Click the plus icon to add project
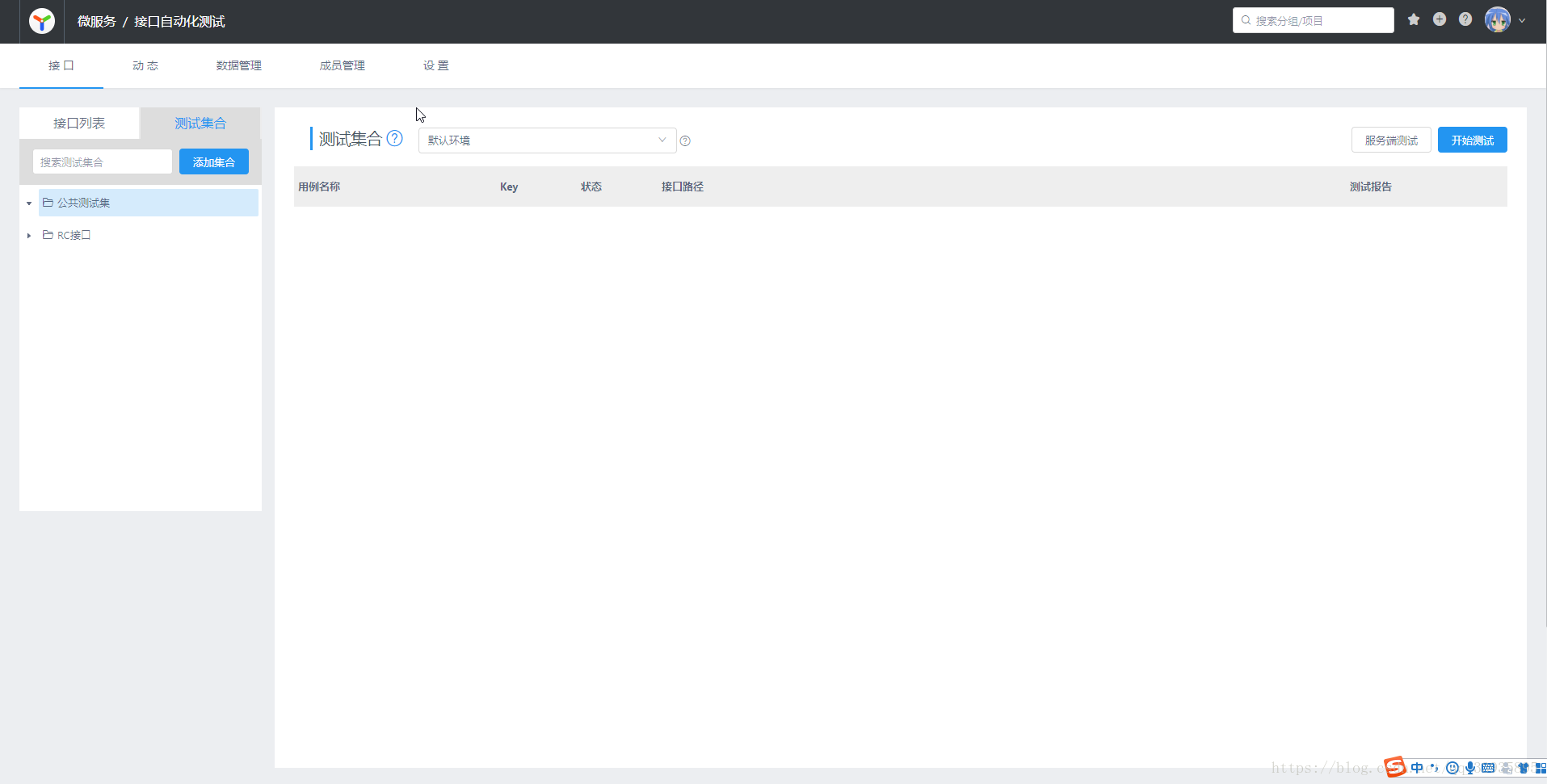The width and height of the screenshot is (1547, 784). coord(1440,19)
